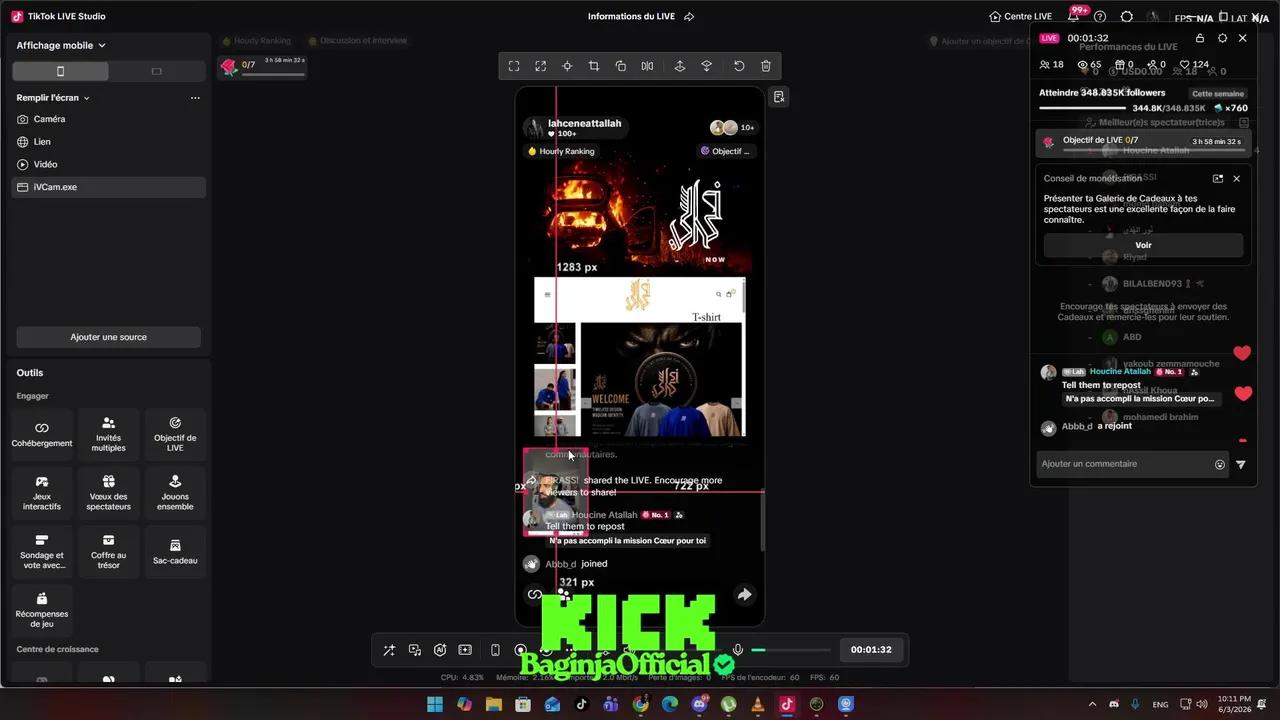The height and width of the screenshot is (720, 1280).
Task: Open the Cette semaine period selector
Action: click(1217, 93)
